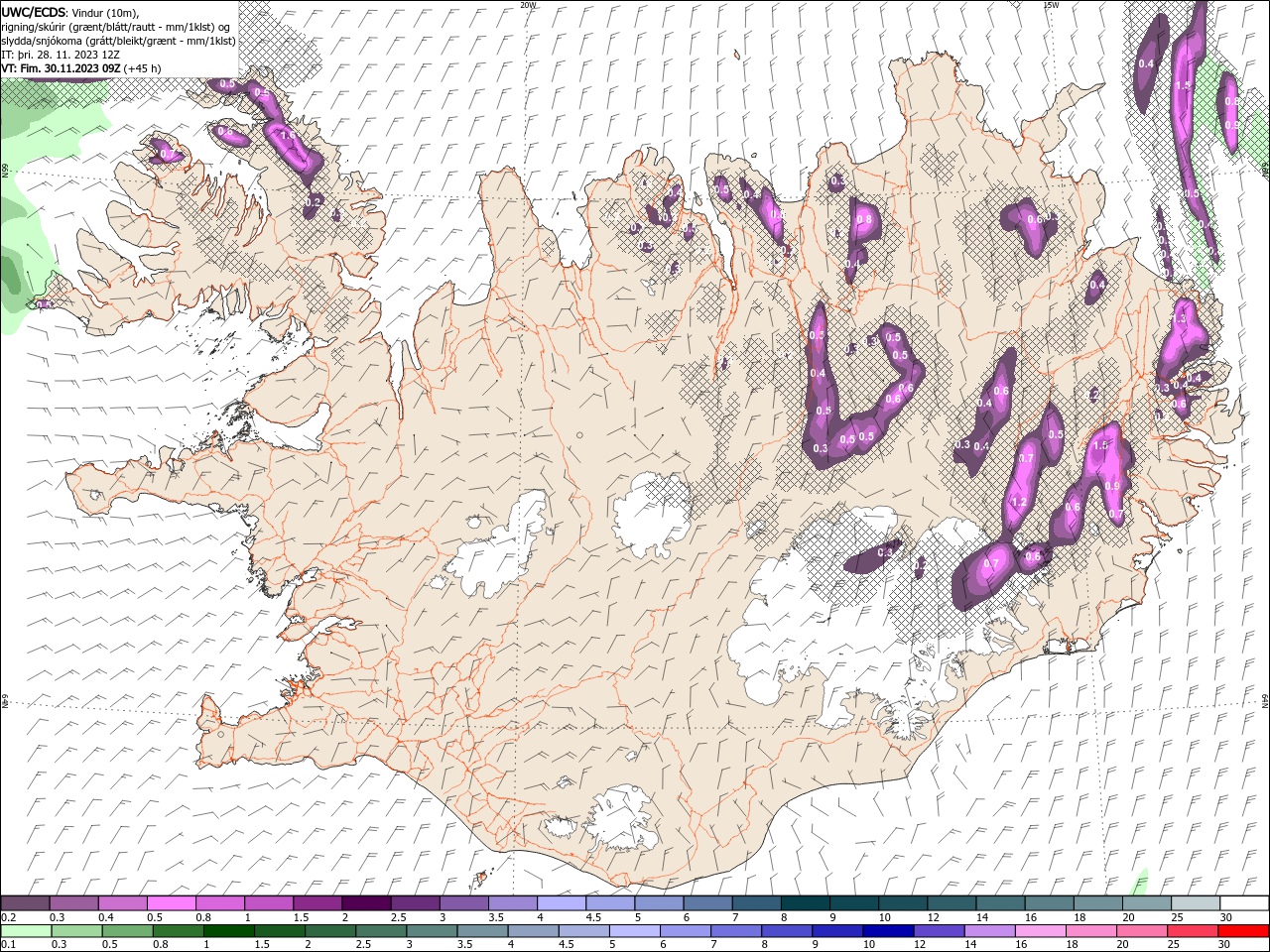Click the 'UWC/ECDS: Vindur (10m),' title line

[x=70, y=12]
